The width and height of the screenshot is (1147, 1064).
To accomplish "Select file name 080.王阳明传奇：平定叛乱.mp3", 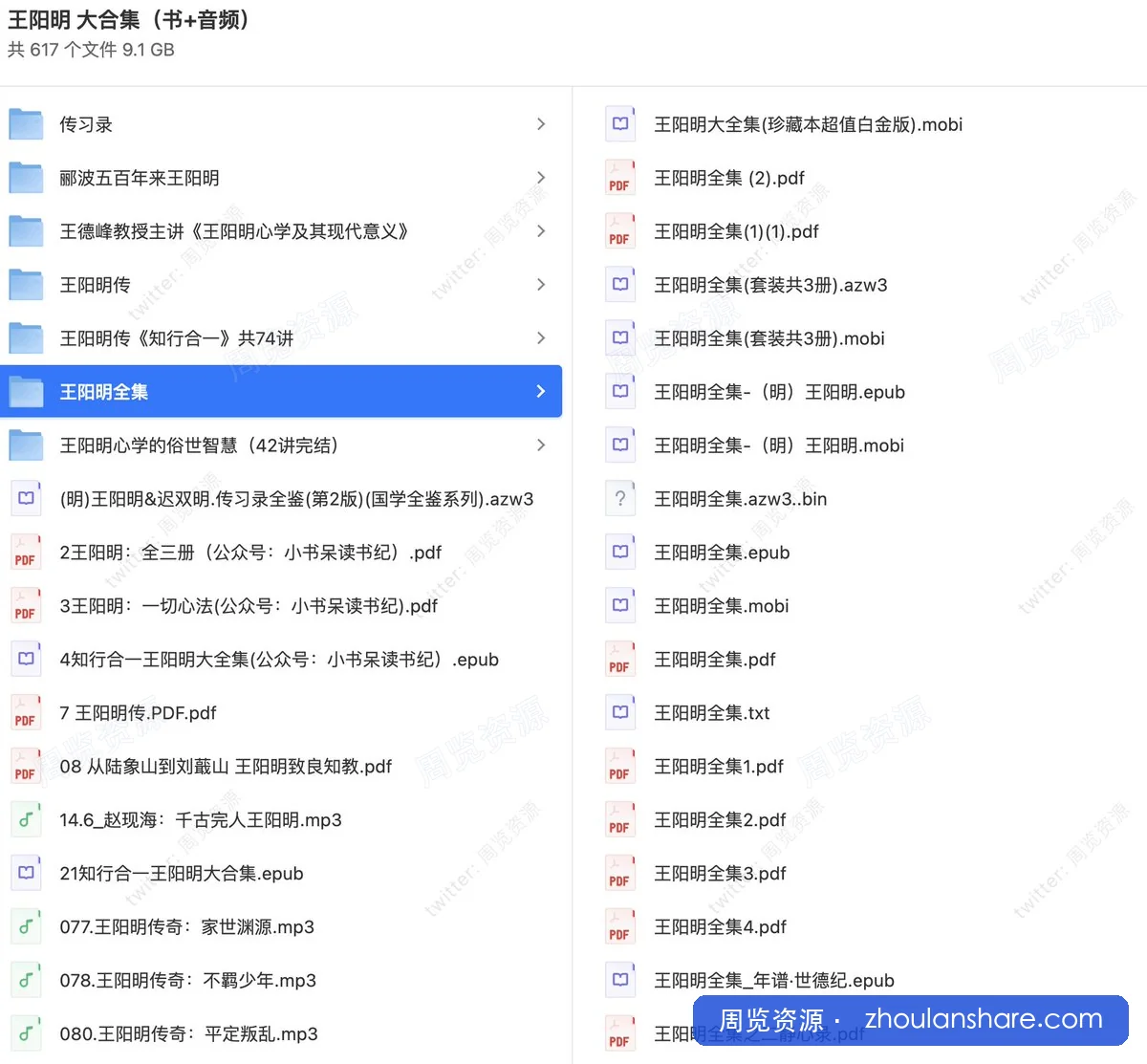I will 188,1034.
